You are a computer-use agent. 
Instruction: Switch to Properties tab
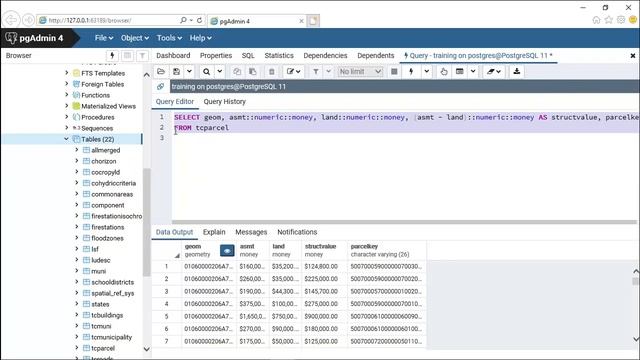tap(216, 56)
